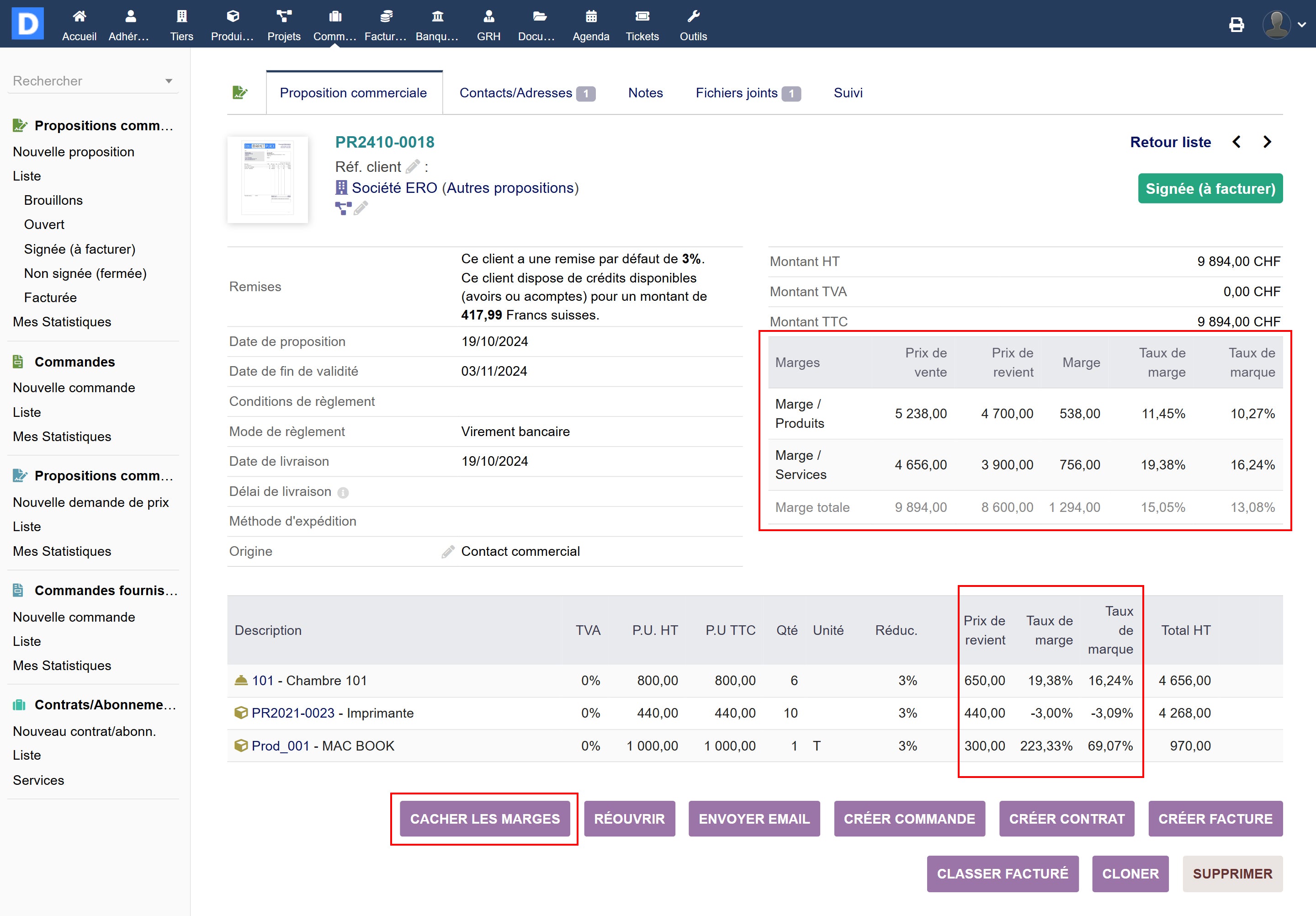Image resolution: width=1316 pixels, height=916 pixels.
Task: Open the proposal PDF thumbnail preview
Action: [268, 179]
